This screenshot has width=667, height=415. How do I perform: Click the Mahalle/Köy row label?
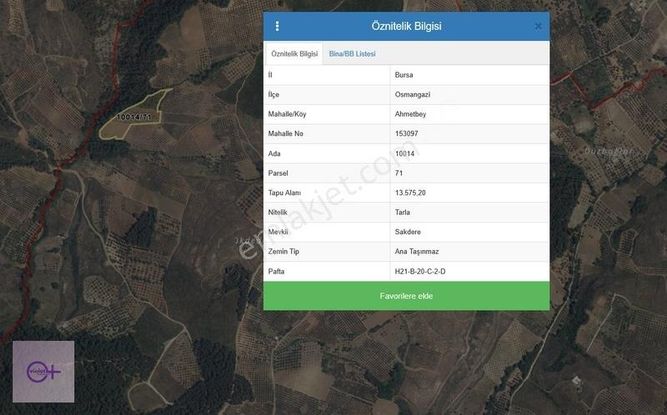pos(287,114)
